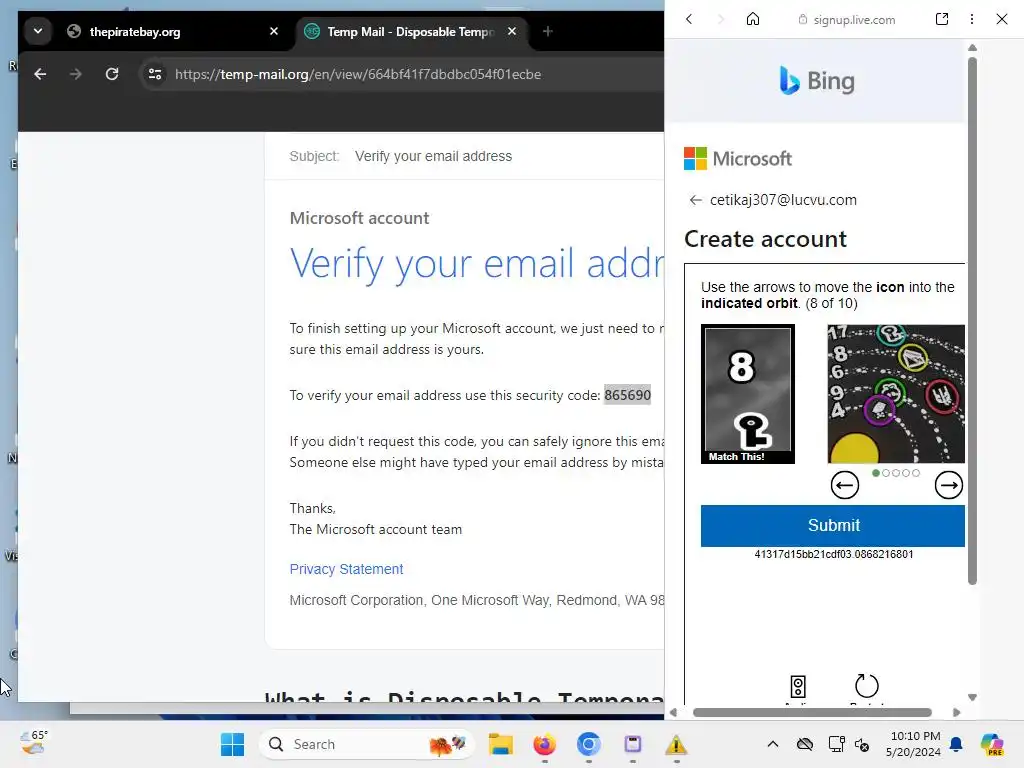The width and height of the screenshot is (1024, 768).
Task: Open the Windows Start menu
Action: coord(232,744)
